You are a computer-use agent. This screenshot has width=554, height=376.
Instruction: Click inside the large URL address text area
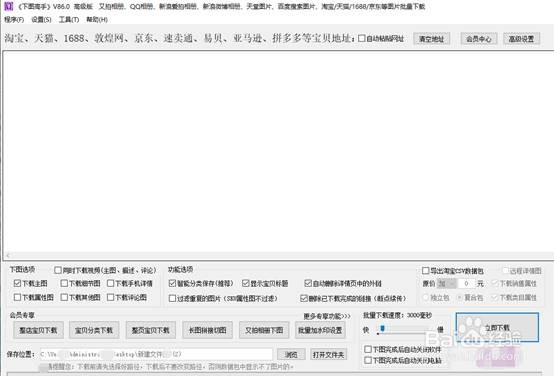pyautogui.click(x=278, y=151)
